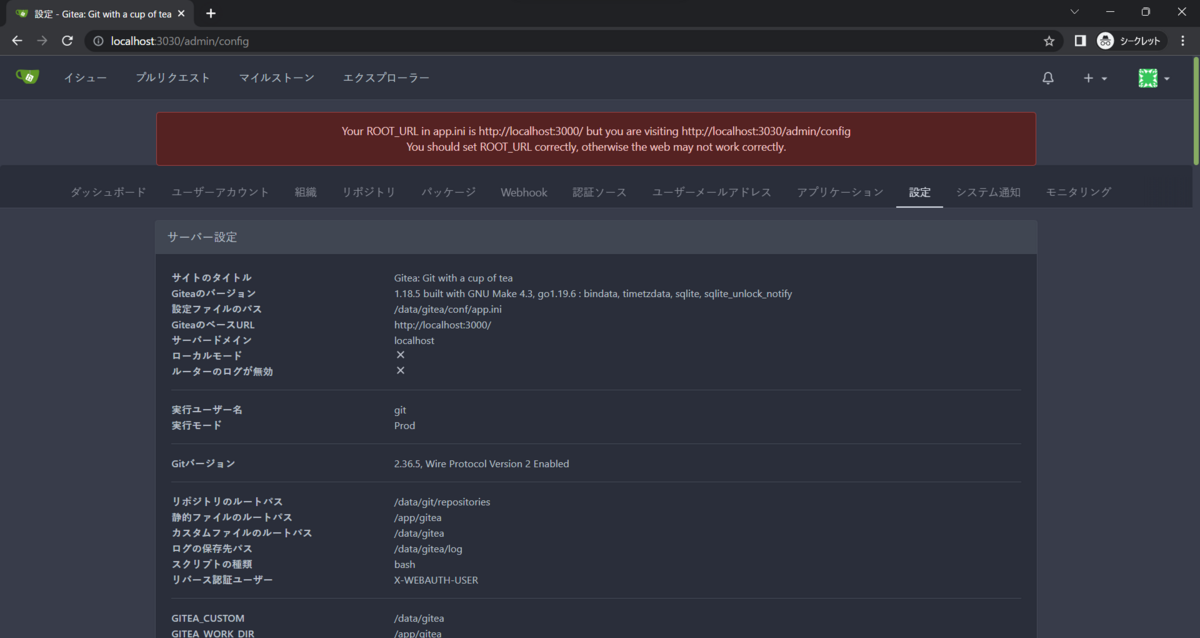Switch to パッケージ admin tab
Image resolution: width=1200 pixels, height=638 pixels.
click(x=448, y=192)
